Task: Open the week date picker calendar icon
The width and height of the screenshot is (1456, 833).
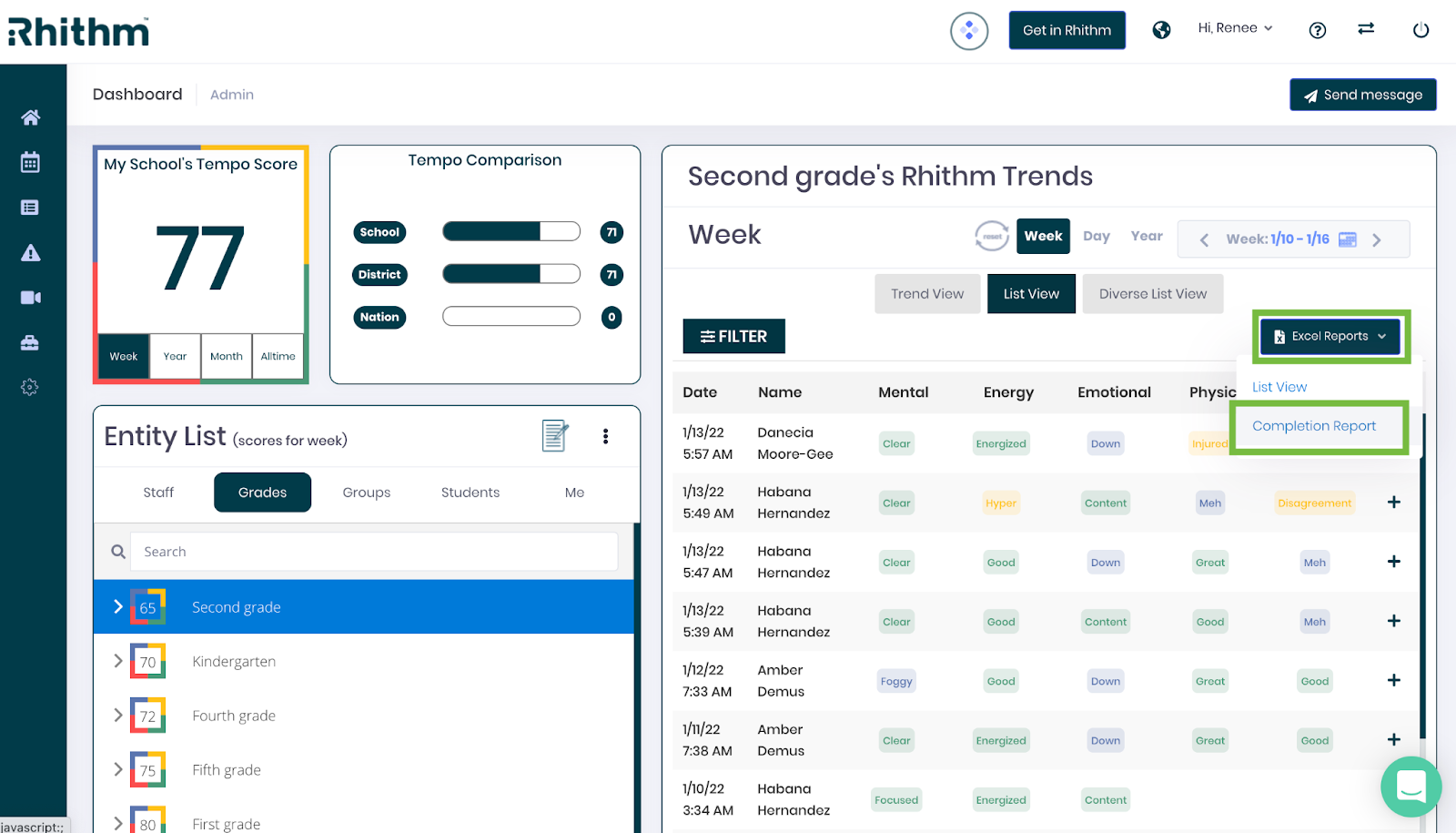Action: (1348, 239)
